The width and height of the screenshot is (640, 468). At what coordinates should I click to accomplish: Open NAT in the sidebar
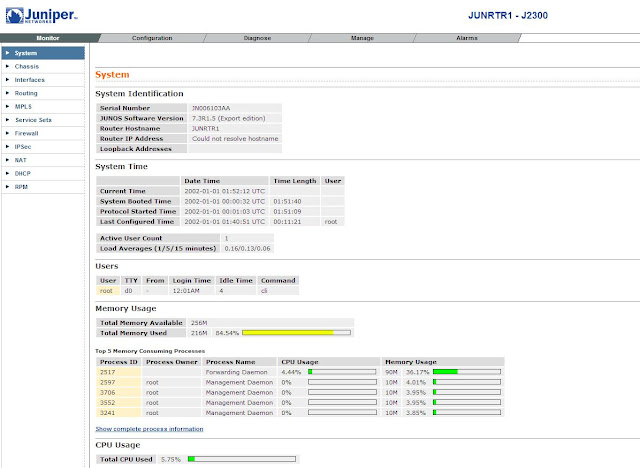pos(43,160)
